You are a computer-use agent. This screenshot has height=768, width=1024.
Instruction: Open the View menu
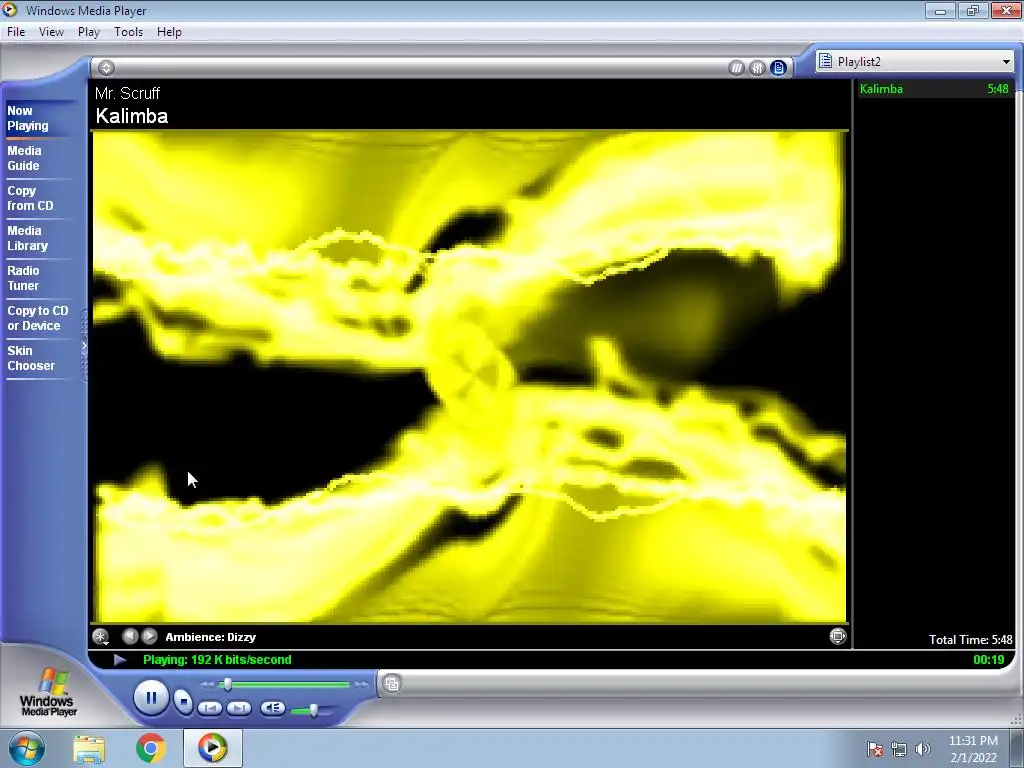pyautogui.click(x=51, y=32)
